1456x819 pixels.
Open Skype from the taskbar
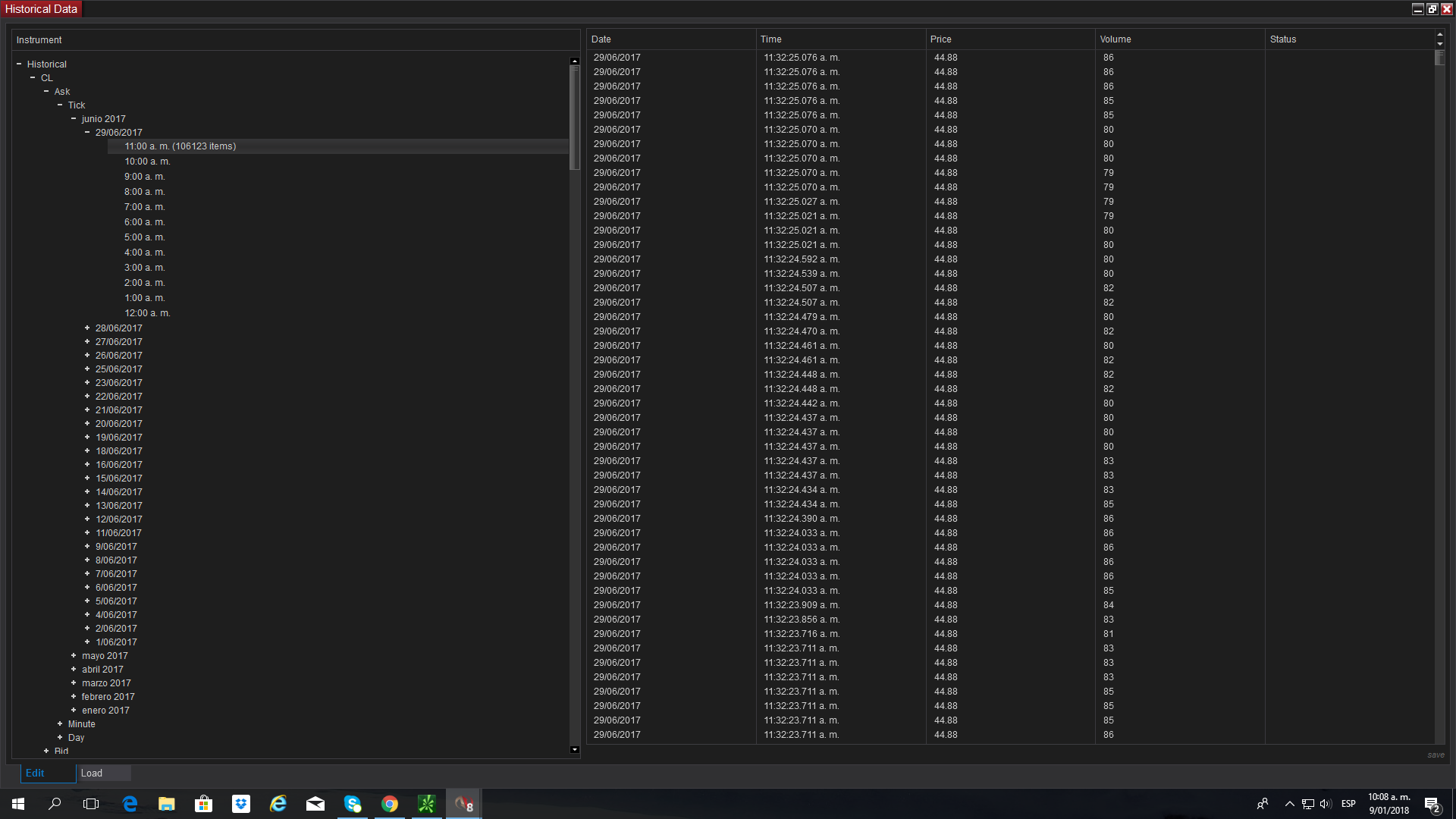[x=353, y=804]
